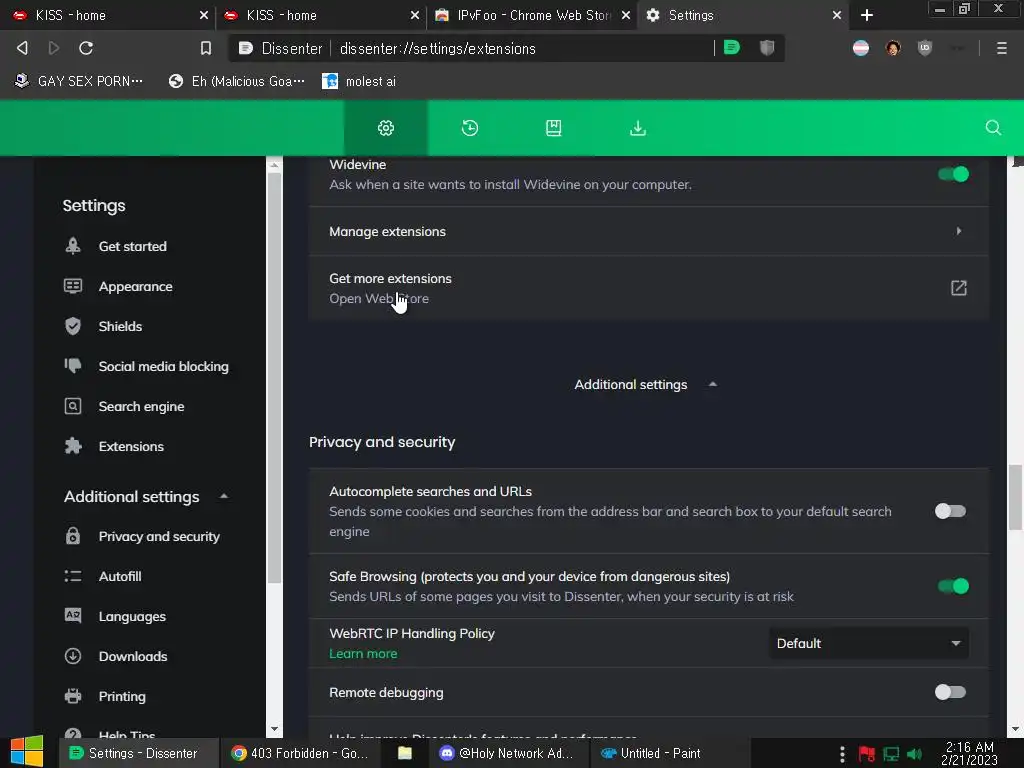The width and height of the screenshot is (1024, 768).
Task: Open Shields settings in the sidebar
Action: click(x=120, y=327)
